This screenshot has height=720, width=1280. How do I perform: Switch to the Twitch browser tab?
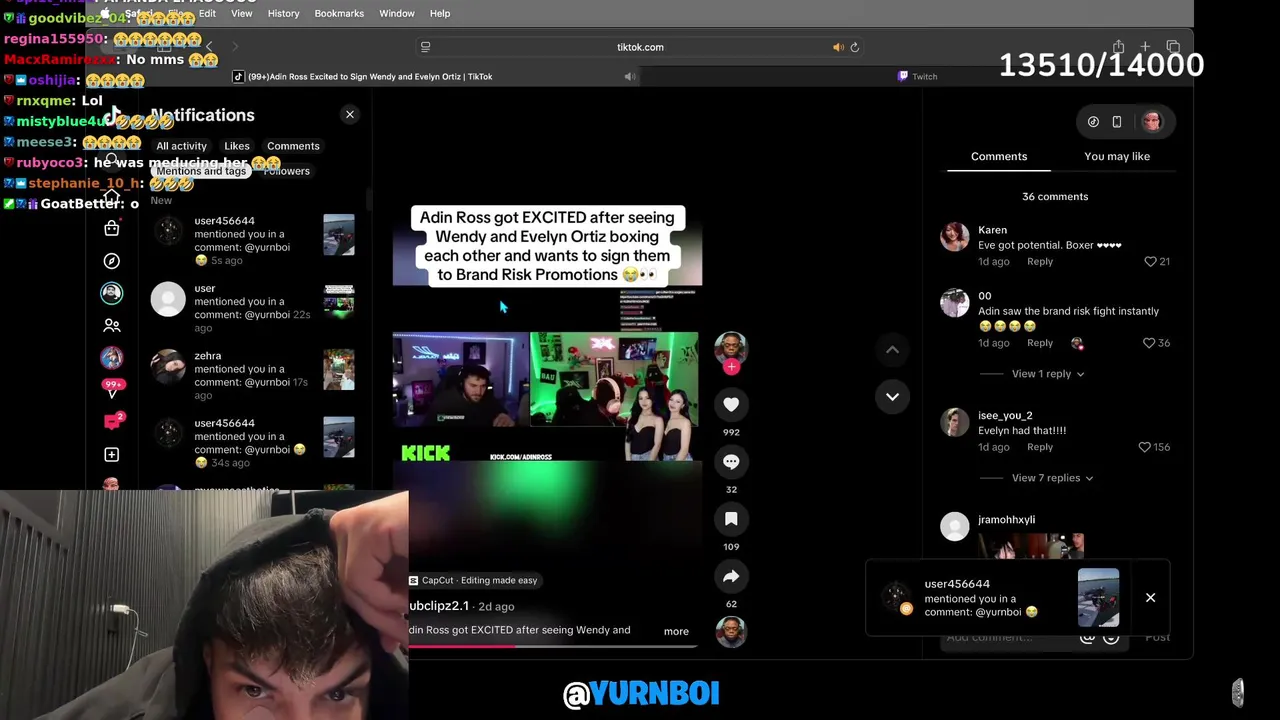click(917, 76)
